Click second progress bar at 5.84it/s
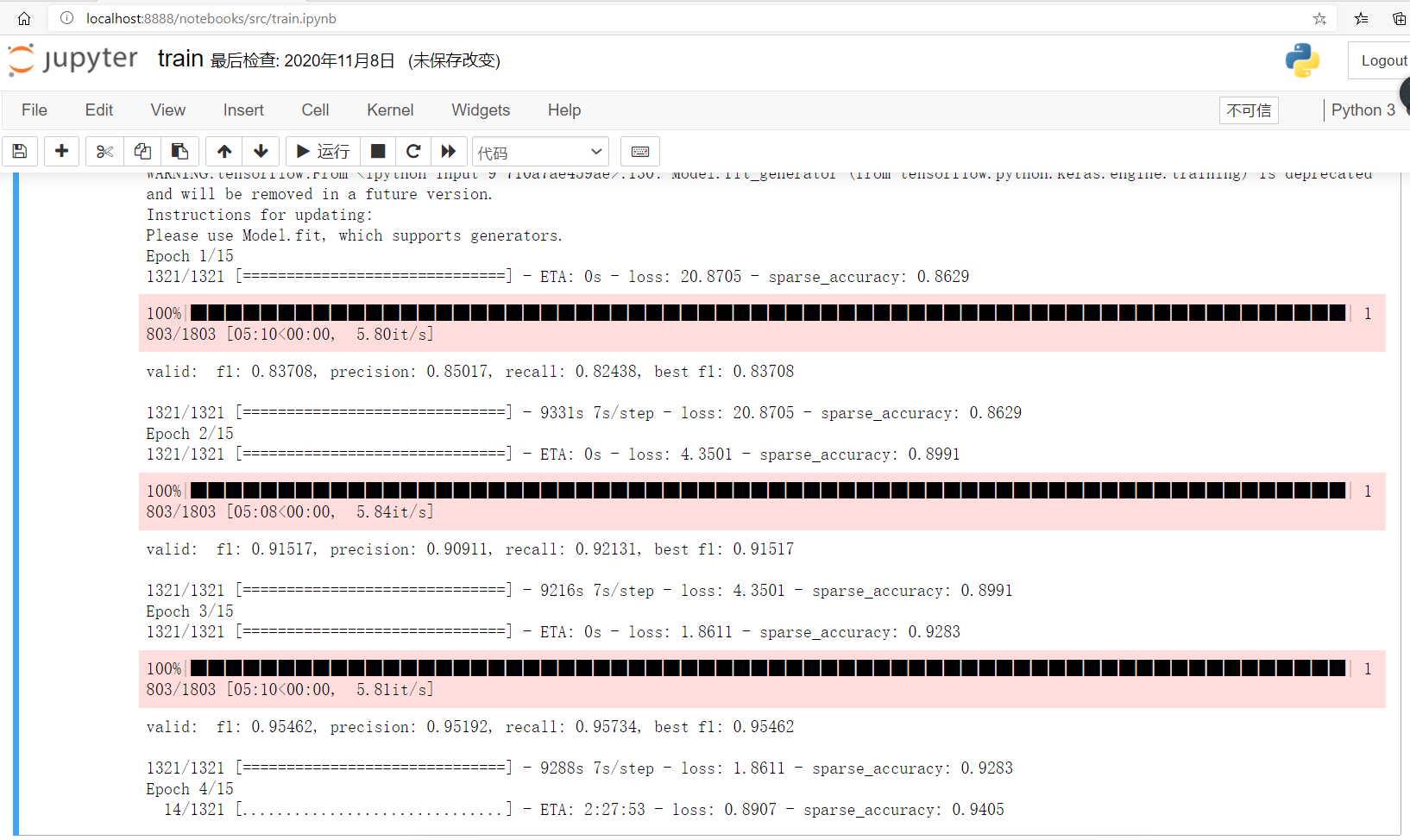This screenshot has height=840, width=1410. tap(762, 501)
